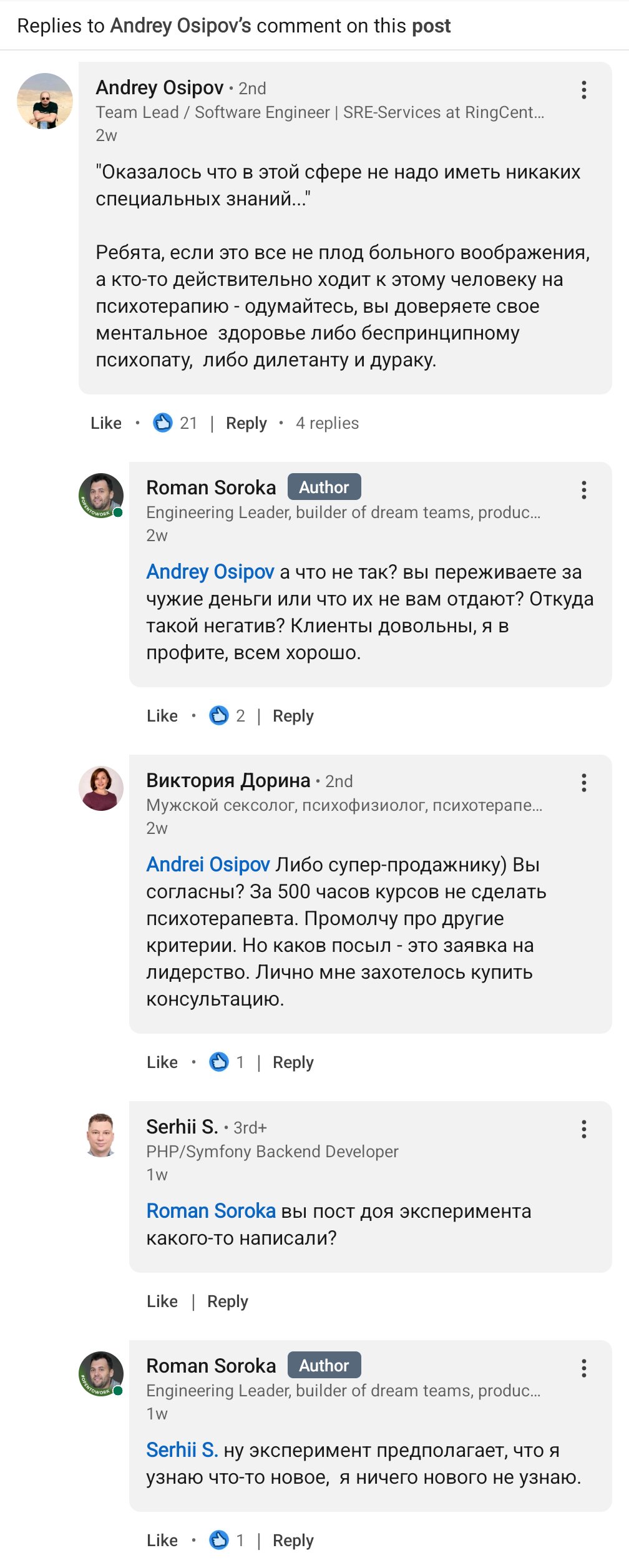629x1568 pixels.
Task: Open Виктория Дорина's profile picture
Action: click(101, 788)
